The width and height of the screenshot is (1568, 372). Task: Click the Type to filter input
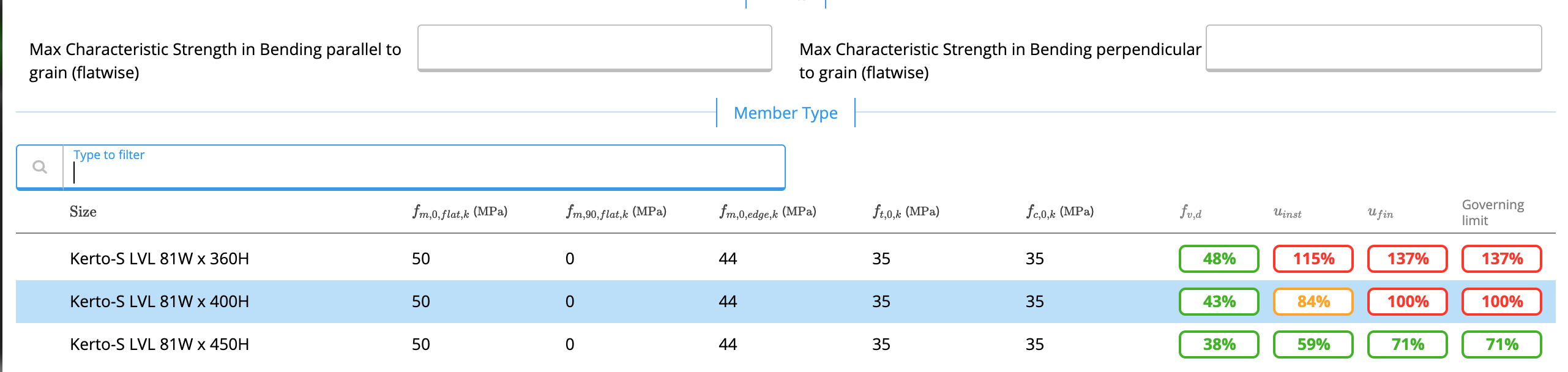(422, 168)
